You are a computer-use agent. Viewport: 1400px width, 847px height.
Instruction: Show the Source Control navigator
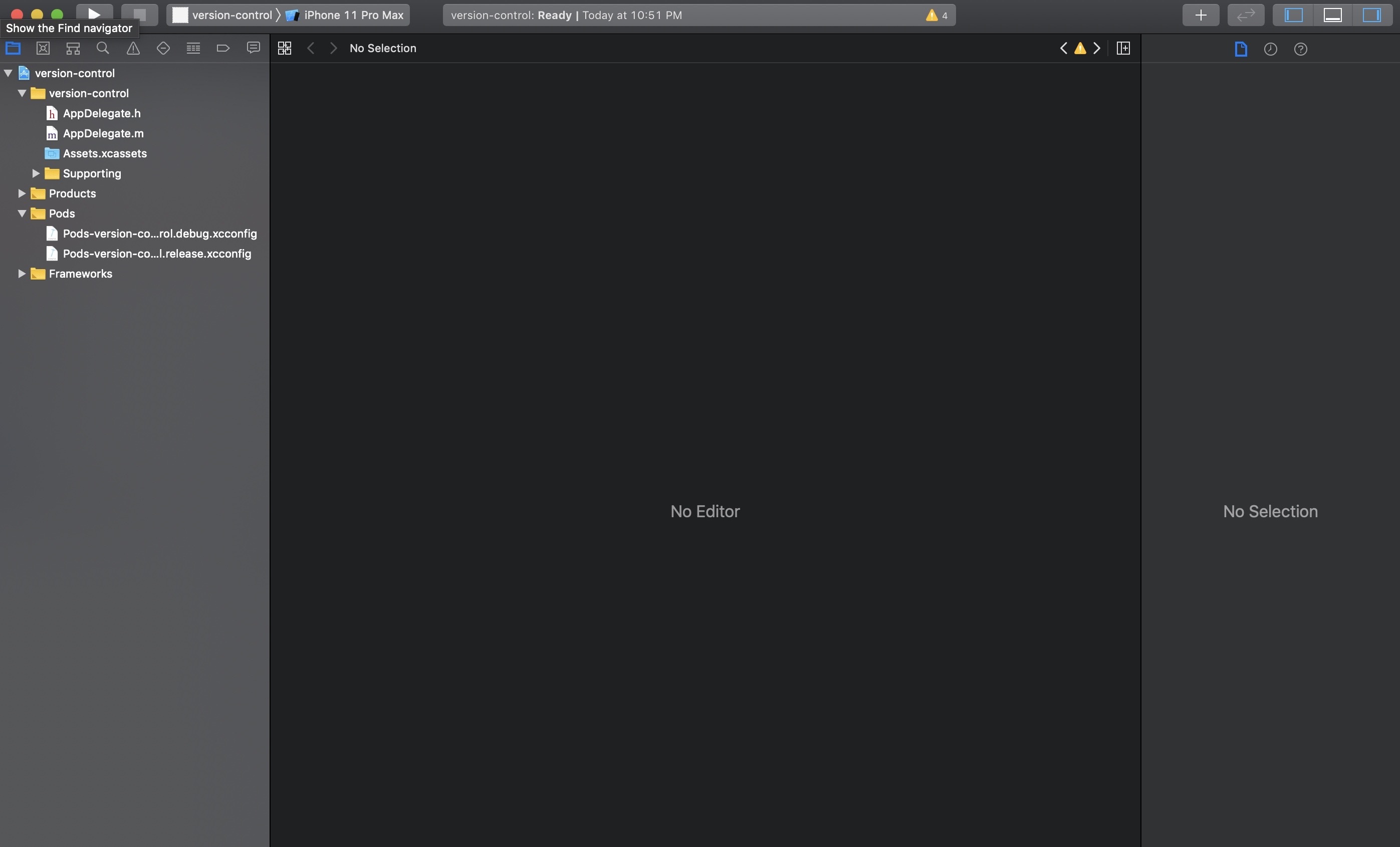coord(43,48)
